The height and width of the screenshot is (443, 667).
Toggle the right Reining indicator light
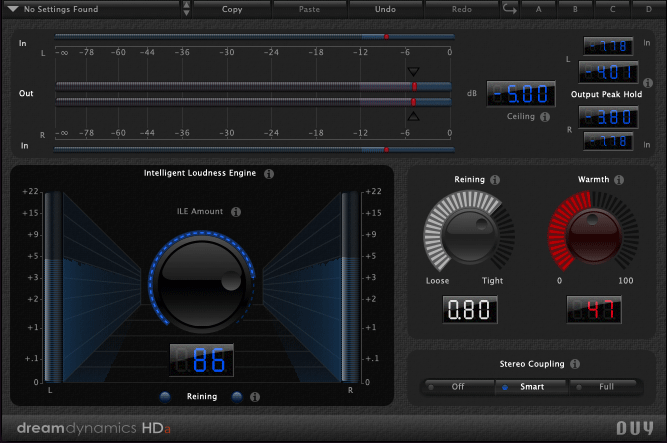(237, 397)
